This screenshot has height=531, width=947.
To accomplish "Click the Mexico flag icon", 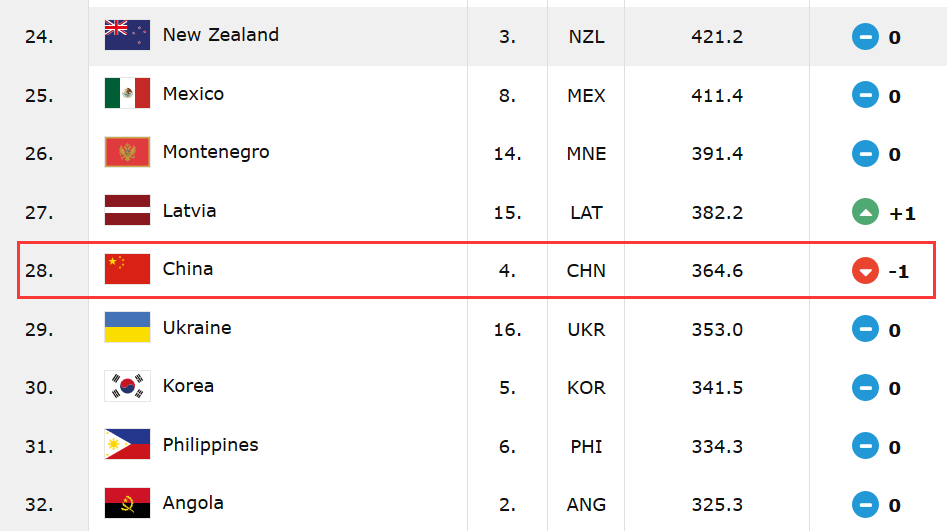I will click(127, 94).
